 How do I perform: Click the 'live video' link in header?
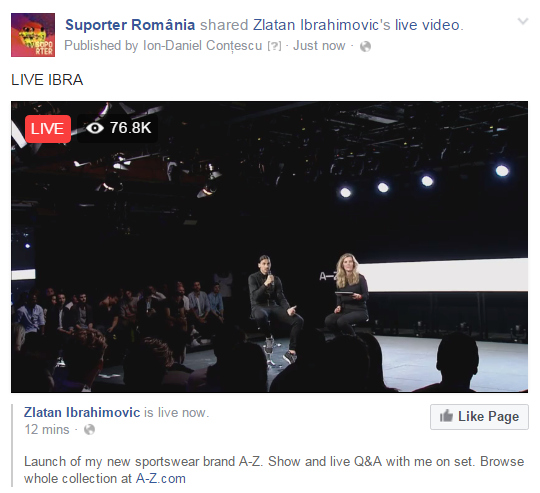427,25
